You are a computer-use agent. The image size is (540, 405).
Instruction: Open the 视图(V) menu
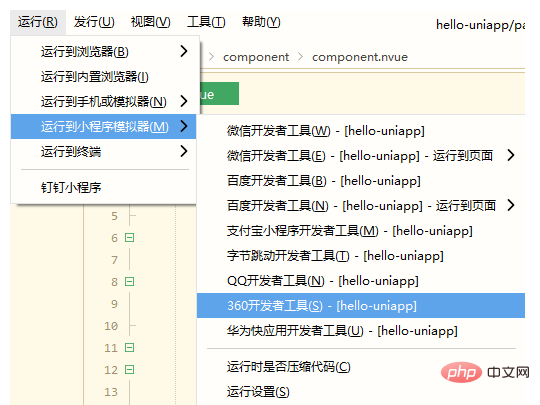(x=150, y=22)
